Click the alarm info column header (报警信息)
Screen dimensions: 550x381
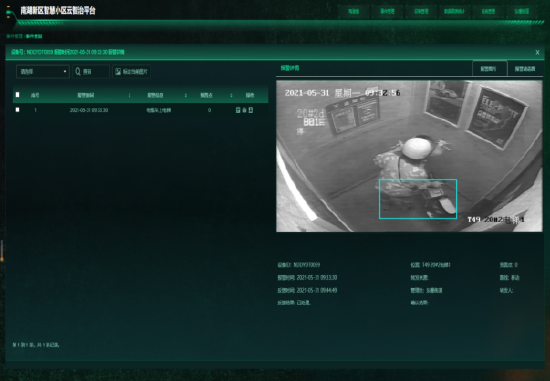155,95
